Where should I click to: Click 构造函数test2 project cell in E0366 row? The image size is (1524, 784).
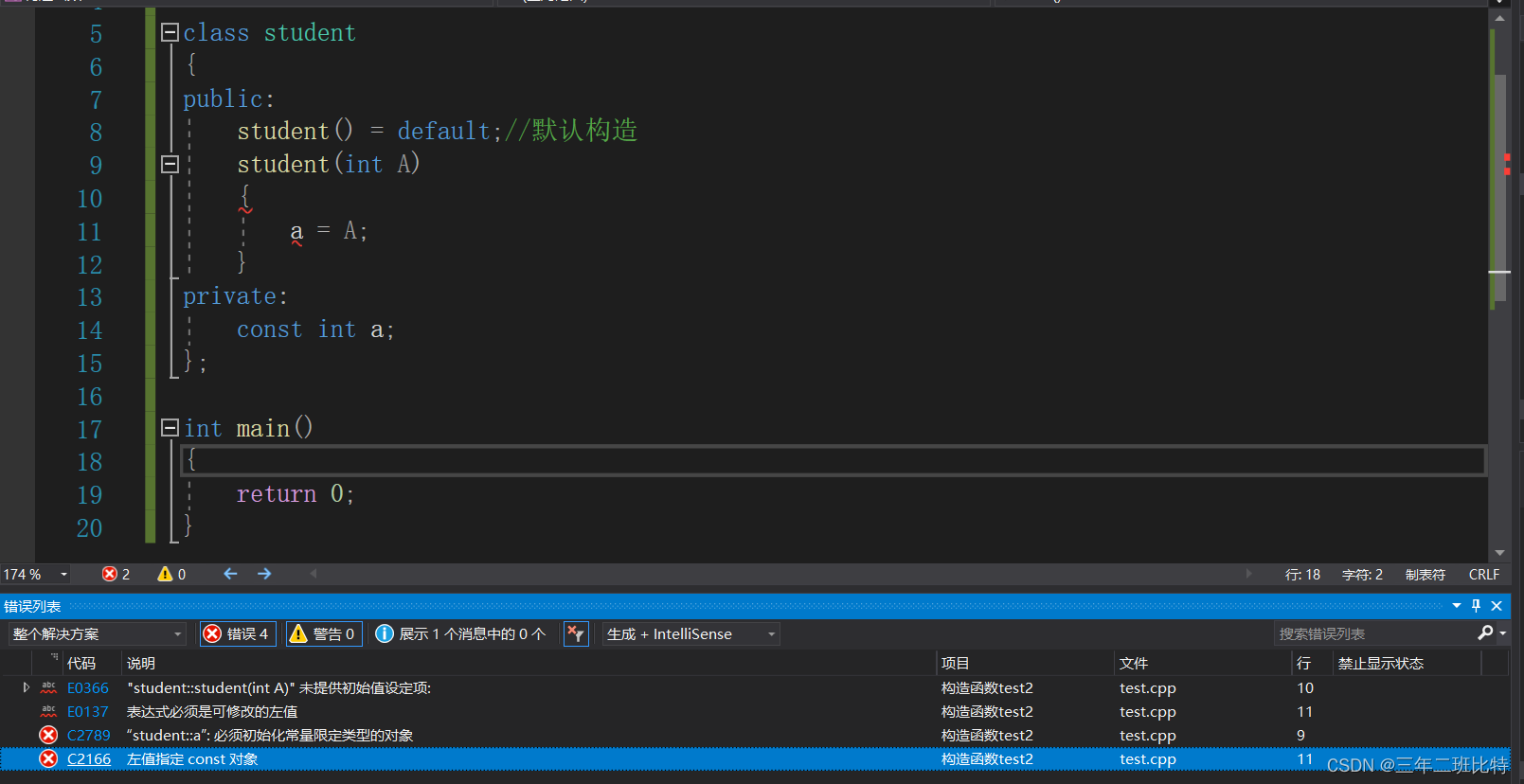[x=987, y=688]
